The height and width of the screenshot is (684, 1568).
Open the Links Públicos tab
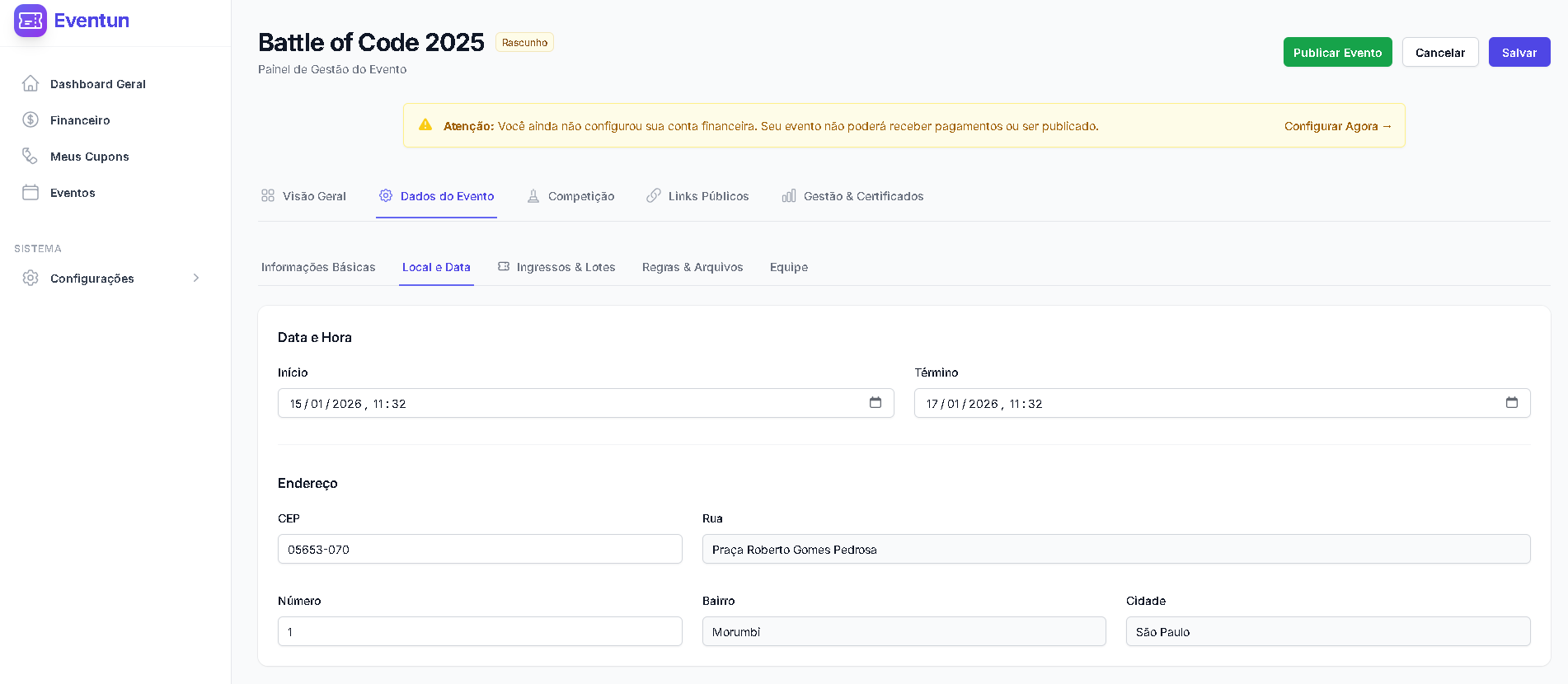click(697, 196)
